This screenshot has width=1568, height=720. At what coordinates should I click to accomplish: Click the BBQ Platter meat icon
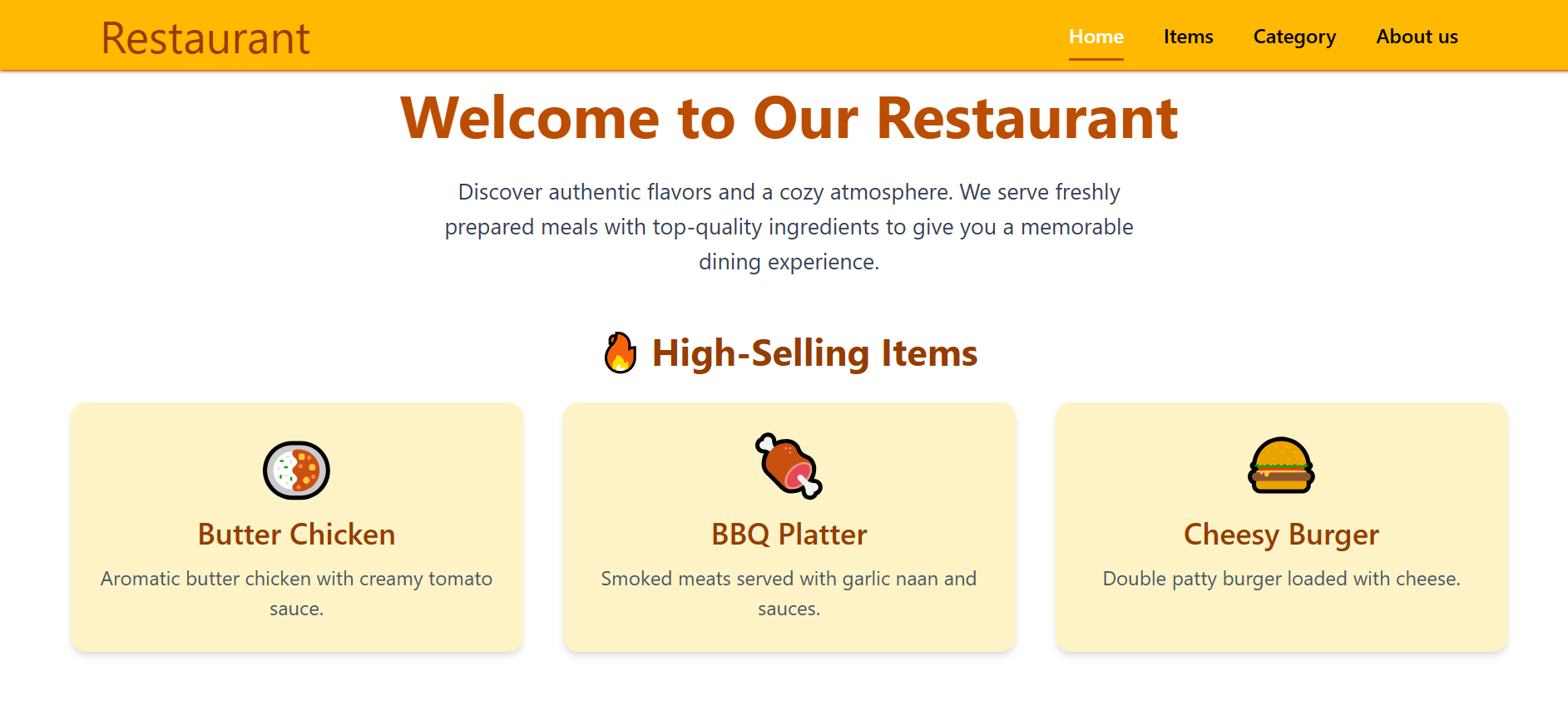[789, 466]
